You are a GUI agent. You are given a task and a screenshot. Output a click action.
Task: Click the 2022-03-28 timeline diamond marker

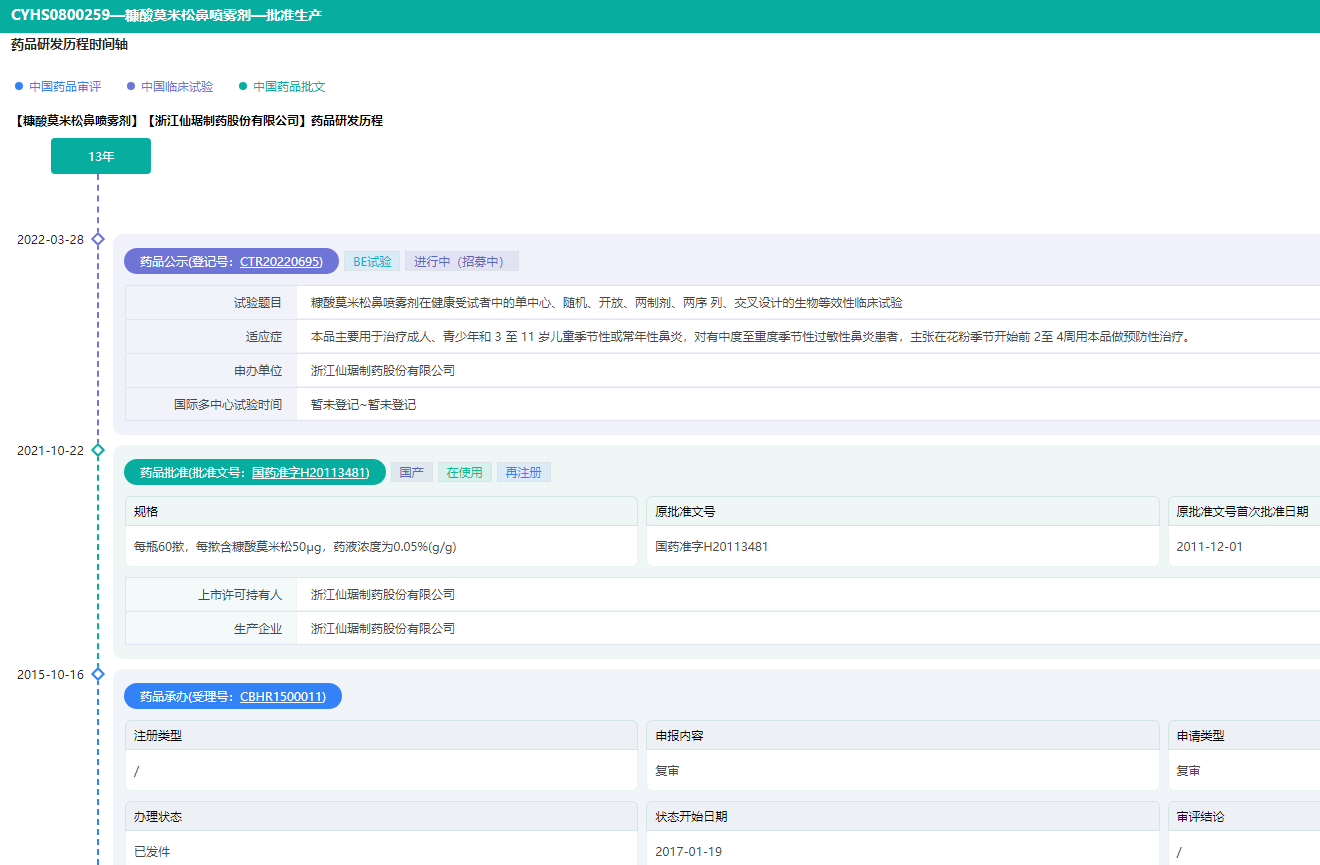(98, 239)
